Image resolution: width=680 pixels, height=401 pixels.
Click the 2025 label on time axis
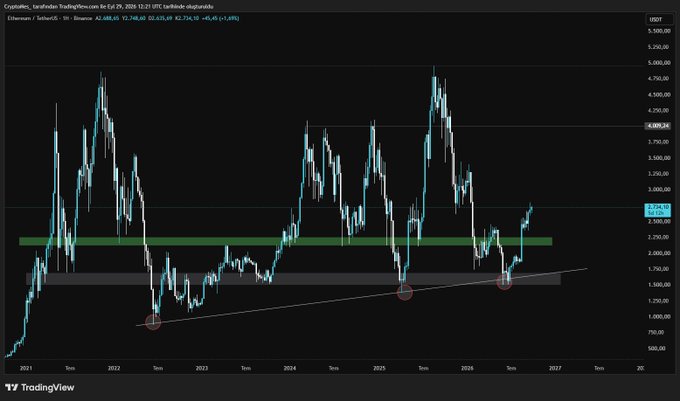(x=379, y=368)
